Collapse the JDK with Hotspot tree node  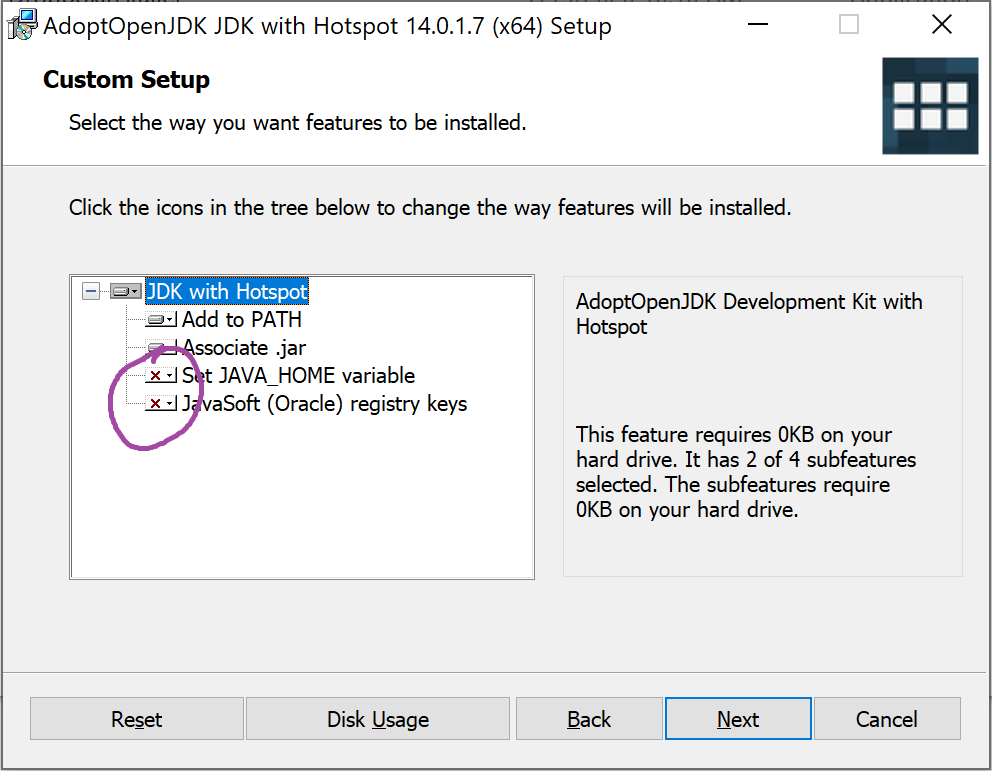tap(91, 292)
